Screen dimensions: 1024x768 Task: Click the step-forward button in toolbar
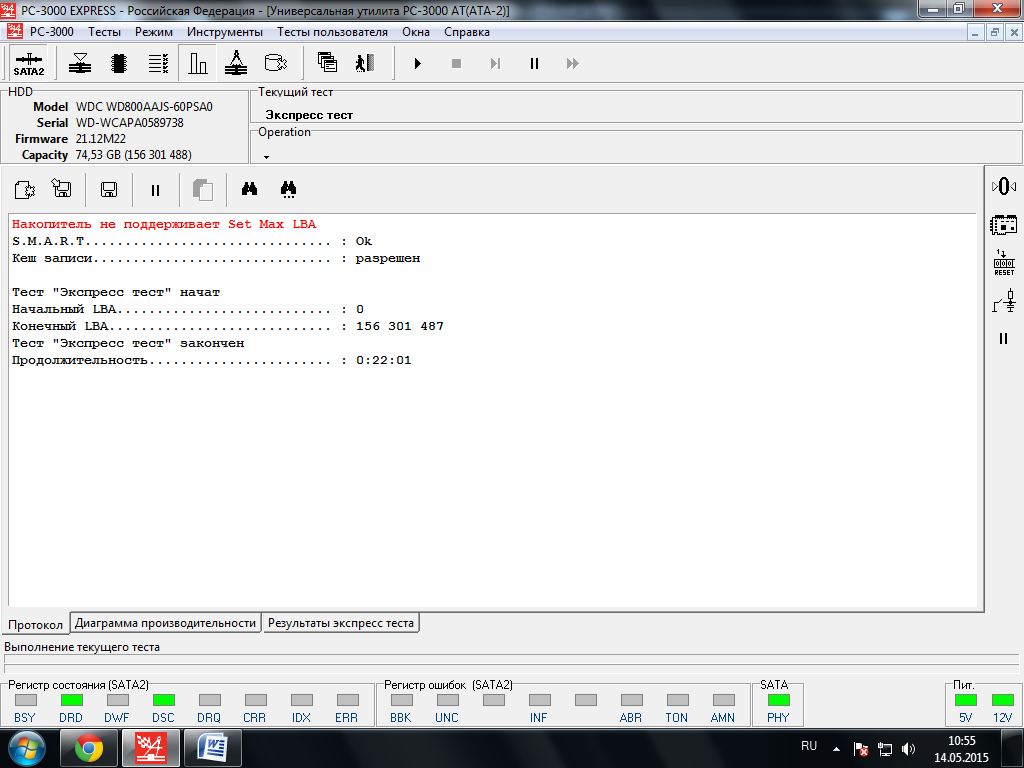point(495,63)
